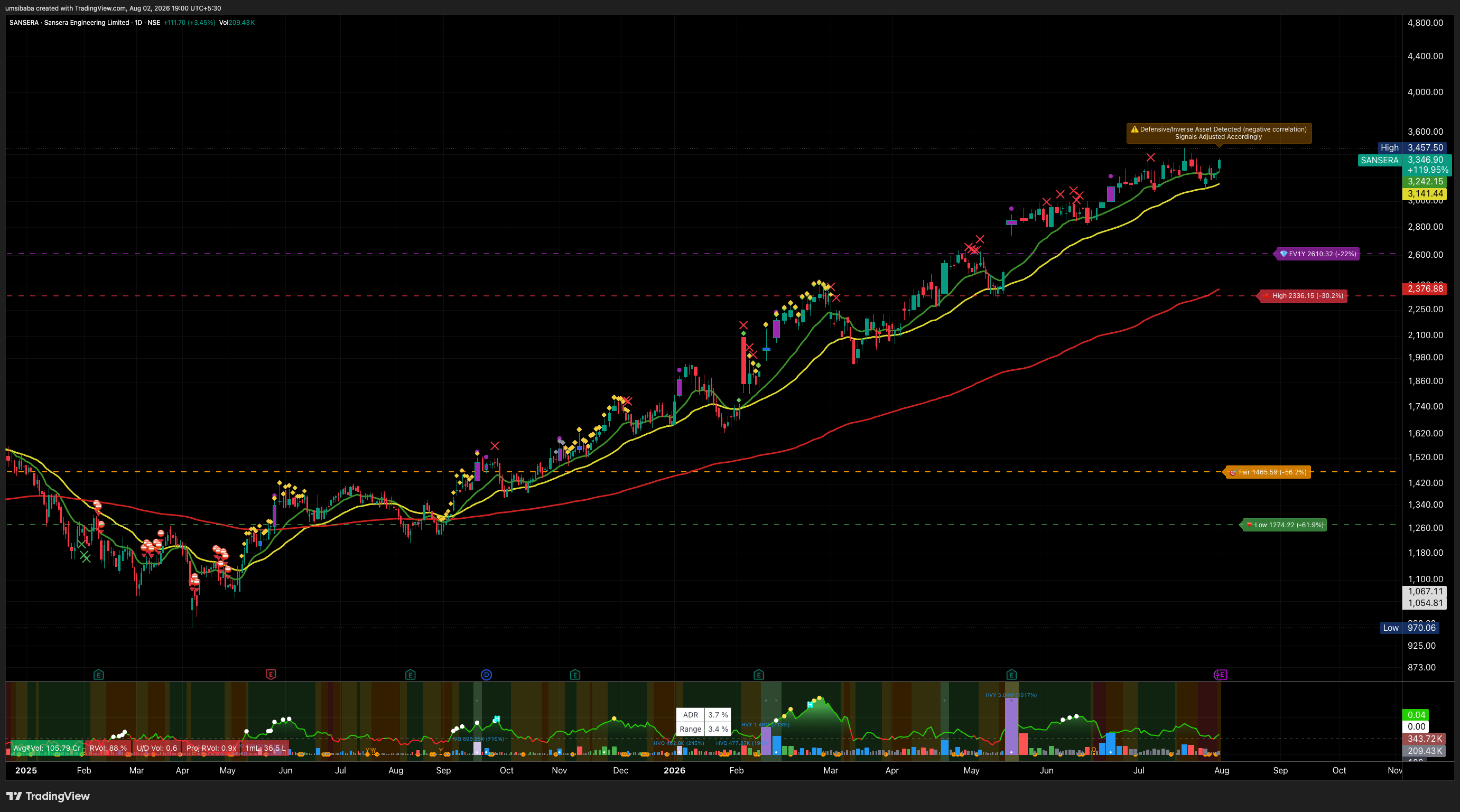The height and width of the screenshot is (812, 1460).
Task: Select the Fair 1465.59 (-56.2%) level label
Action: [1268, 472]
